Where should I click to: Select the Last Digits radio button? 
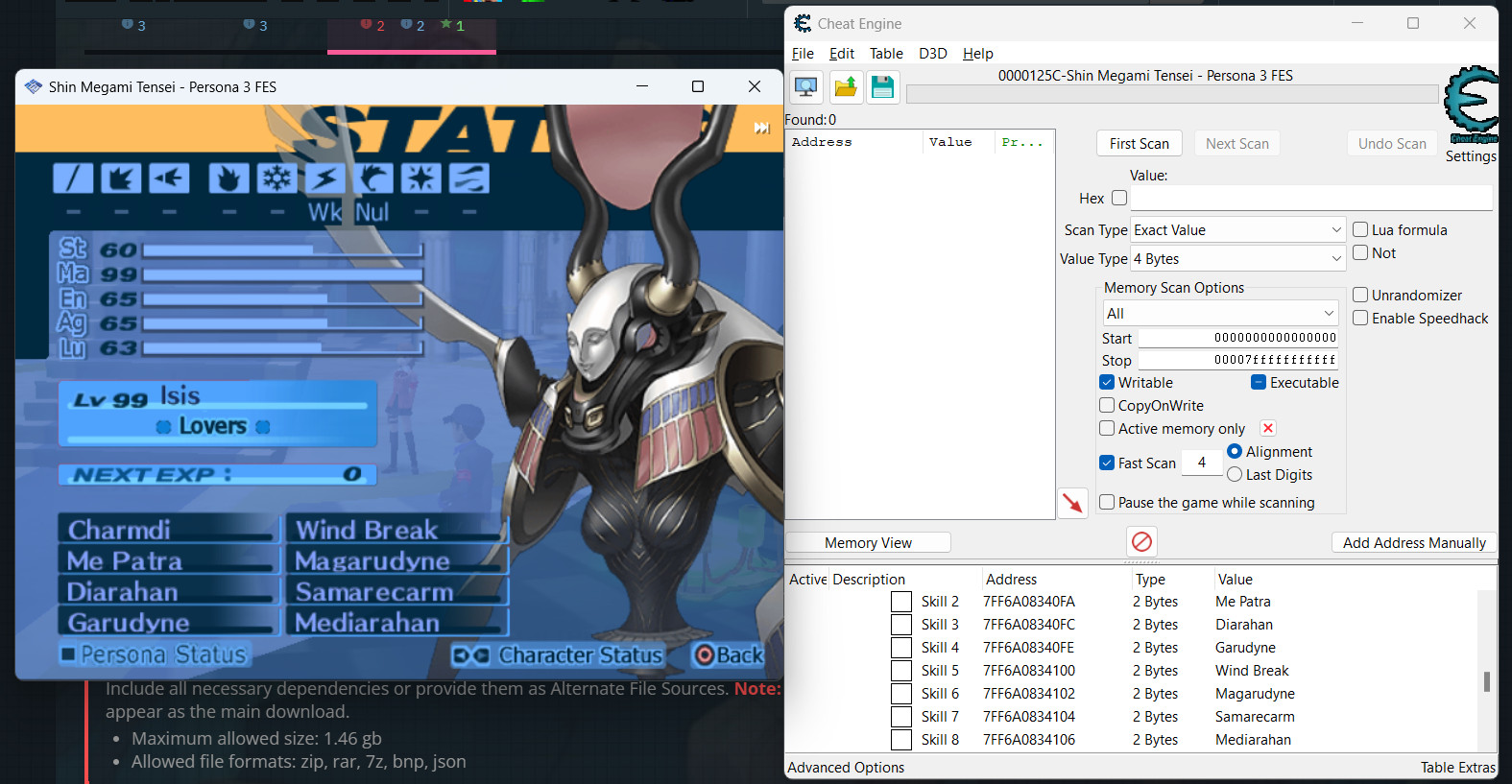pyautogui.click(x=1235, y=474)
